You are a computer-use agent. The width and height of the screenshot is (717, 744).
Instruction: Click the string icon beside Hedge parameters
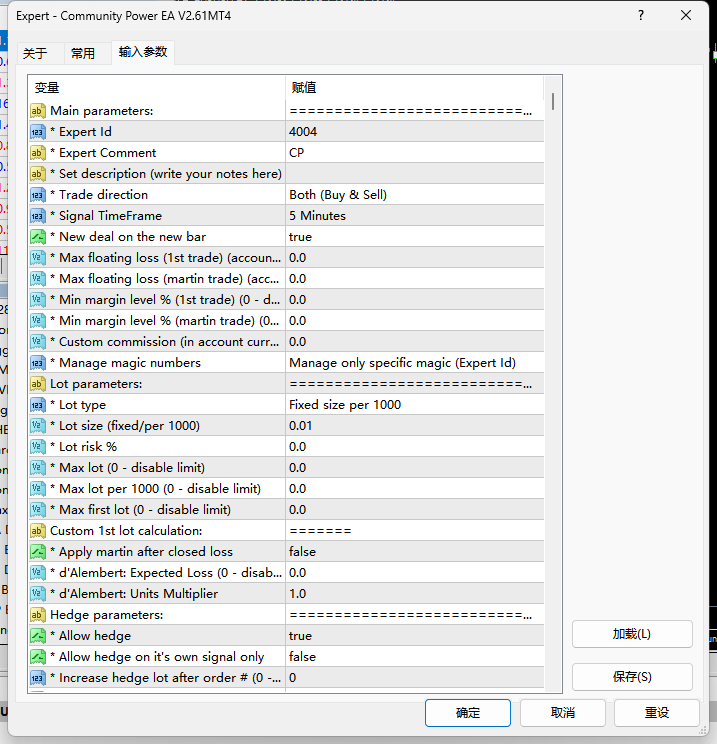(x=38, y=614)
